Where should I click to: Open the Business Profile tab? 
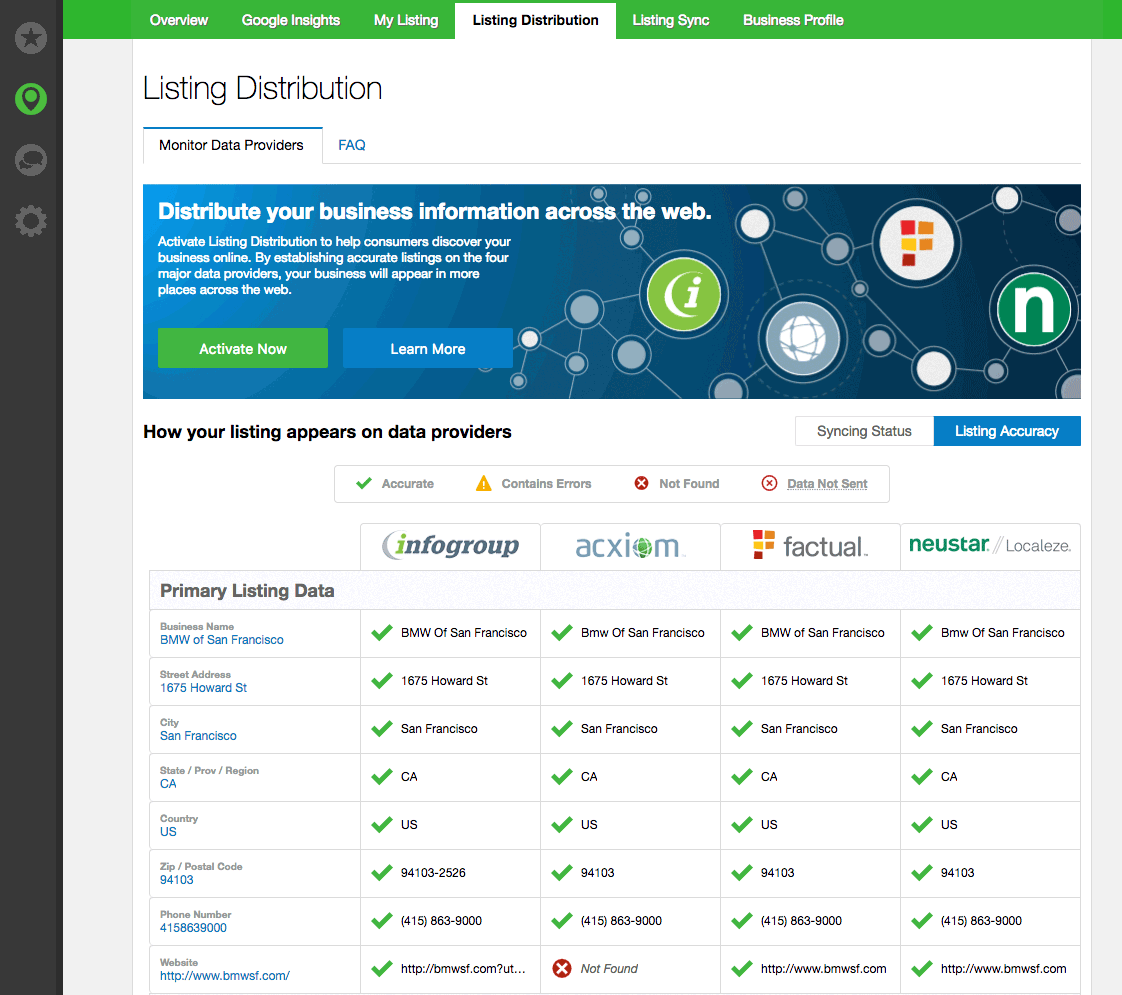click(x=793, y=20)
